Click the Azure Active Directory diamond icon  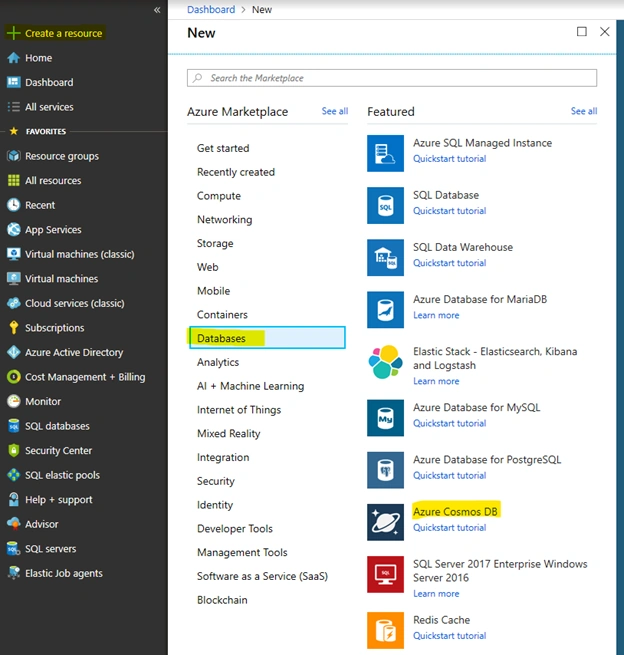coord(13,352)
